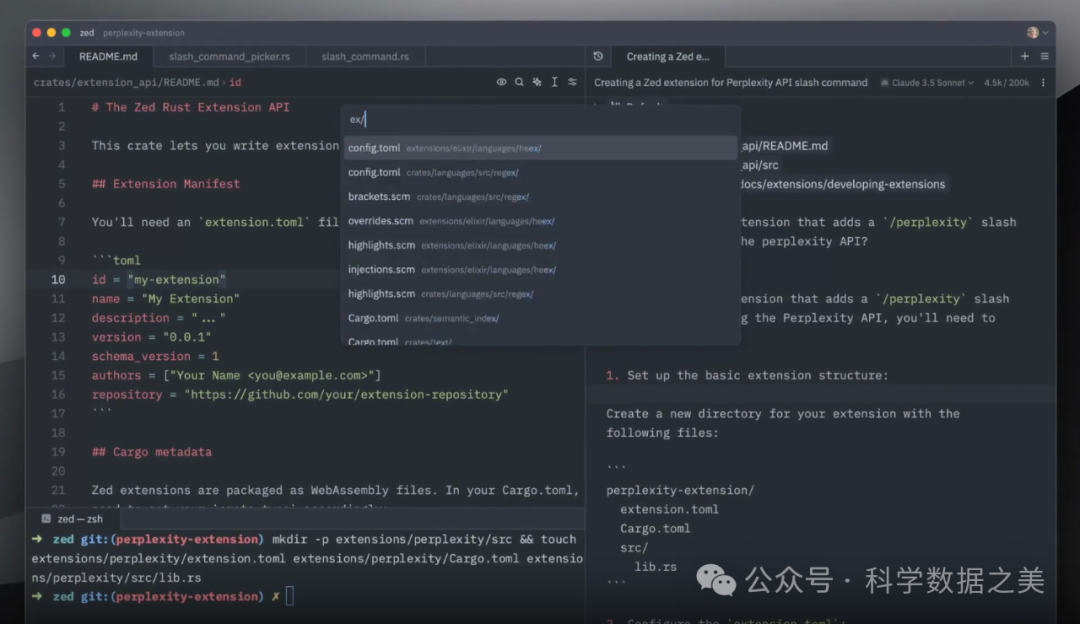Go forward with the right arrow
Screen dimensions: 1080x624
[x=52, y=56]
